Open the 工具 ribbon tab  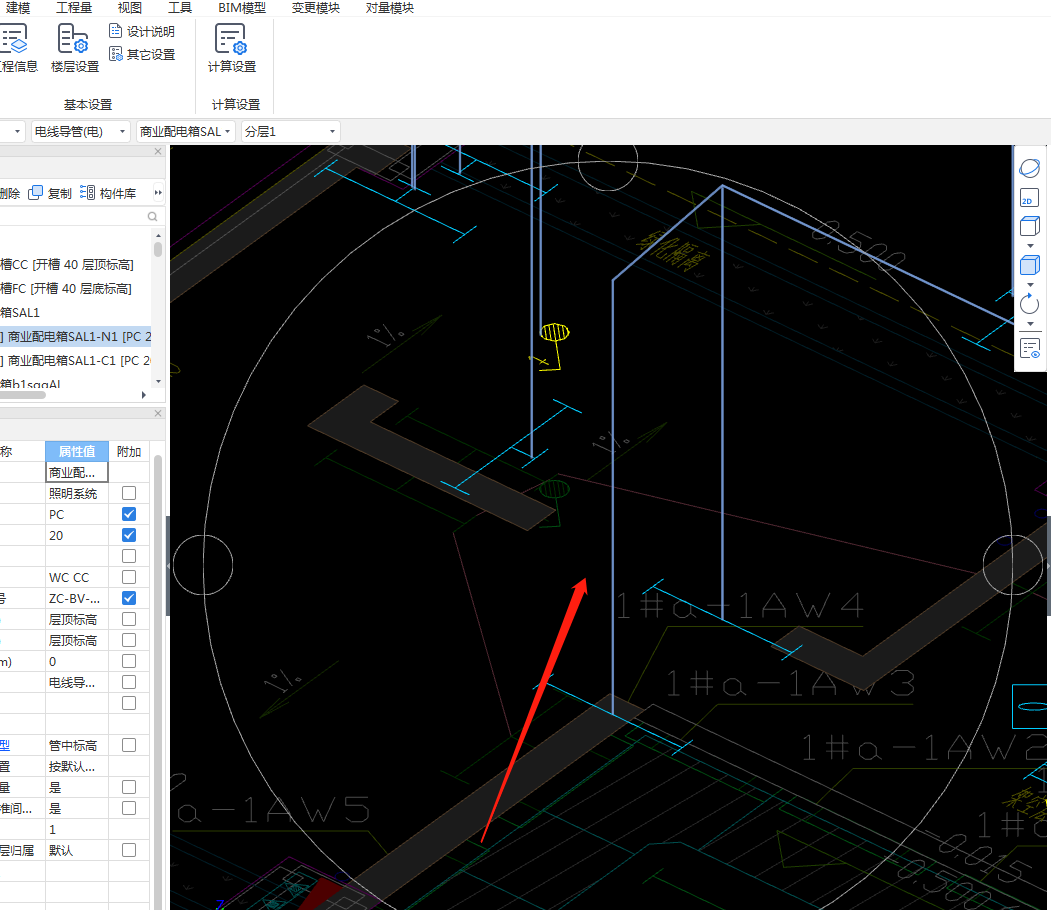tap(180, 8)
